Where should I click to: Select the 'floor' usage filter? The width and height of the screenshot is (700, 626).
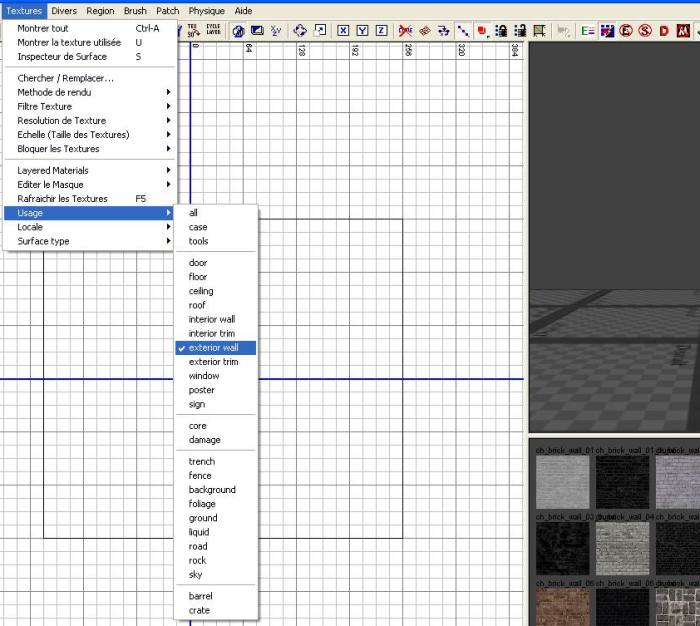tap(216, 277)
